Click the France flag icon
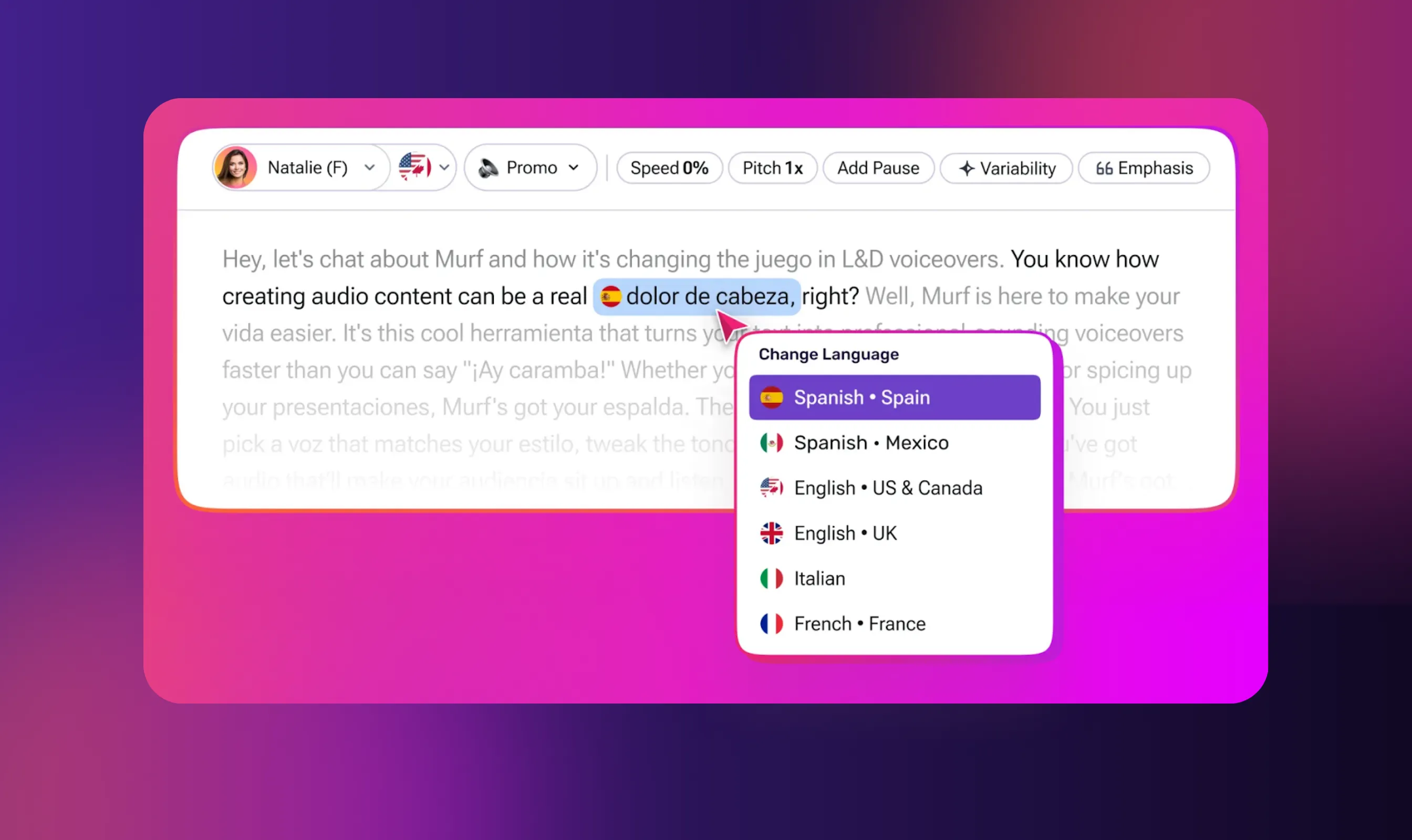The height and width of the screenshot is (840, 1412). pyautogui.click(x=771, y=623)
